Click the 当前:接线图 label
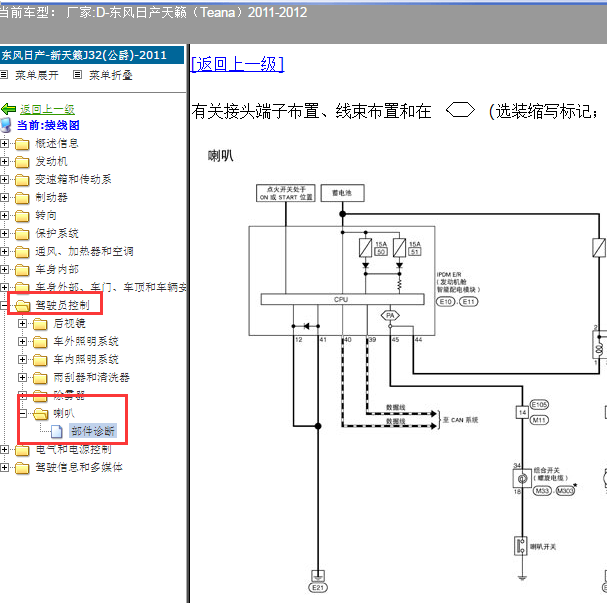This screenshot has height=603, width=607. coord(48,125)
